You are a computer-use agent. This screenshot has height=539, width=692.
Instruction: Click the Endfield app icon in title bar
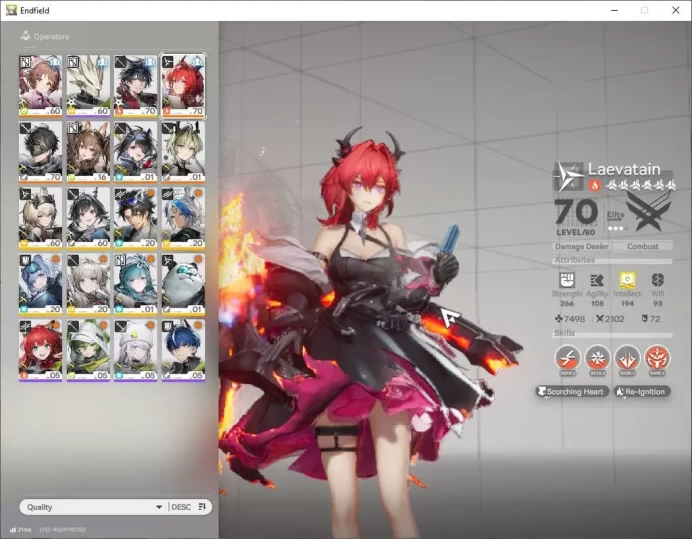11,10
